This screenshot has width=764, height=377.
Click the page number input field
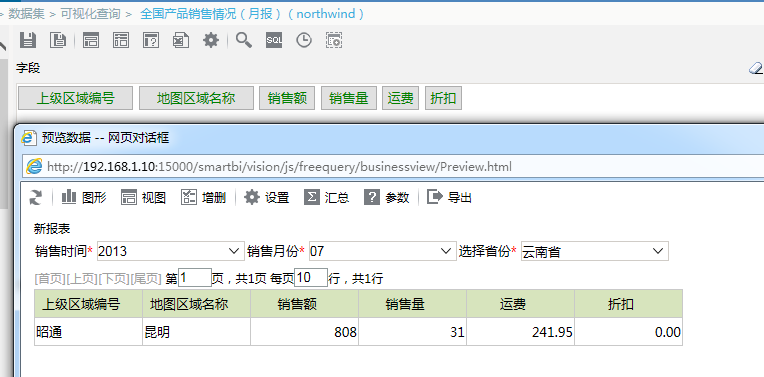[x=195, y=278]
